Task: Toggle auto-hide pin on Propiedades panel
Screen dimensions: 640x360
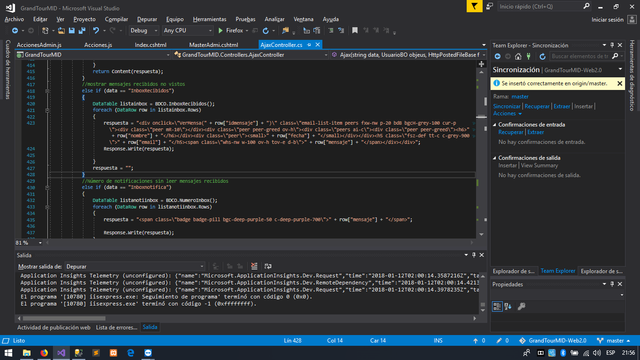Action: [612, 284]
